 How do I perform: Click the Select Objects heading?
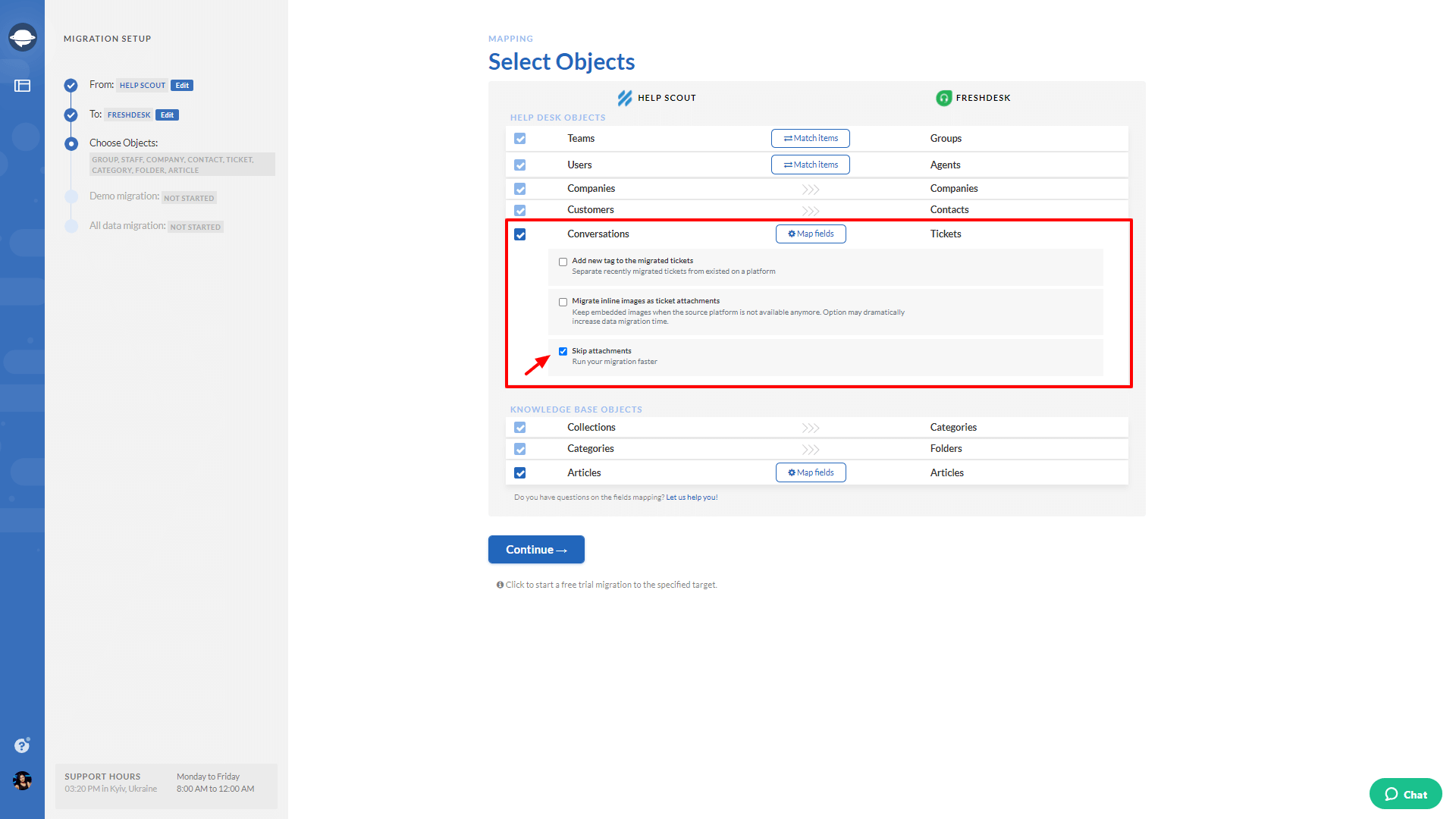click(561, 61)
